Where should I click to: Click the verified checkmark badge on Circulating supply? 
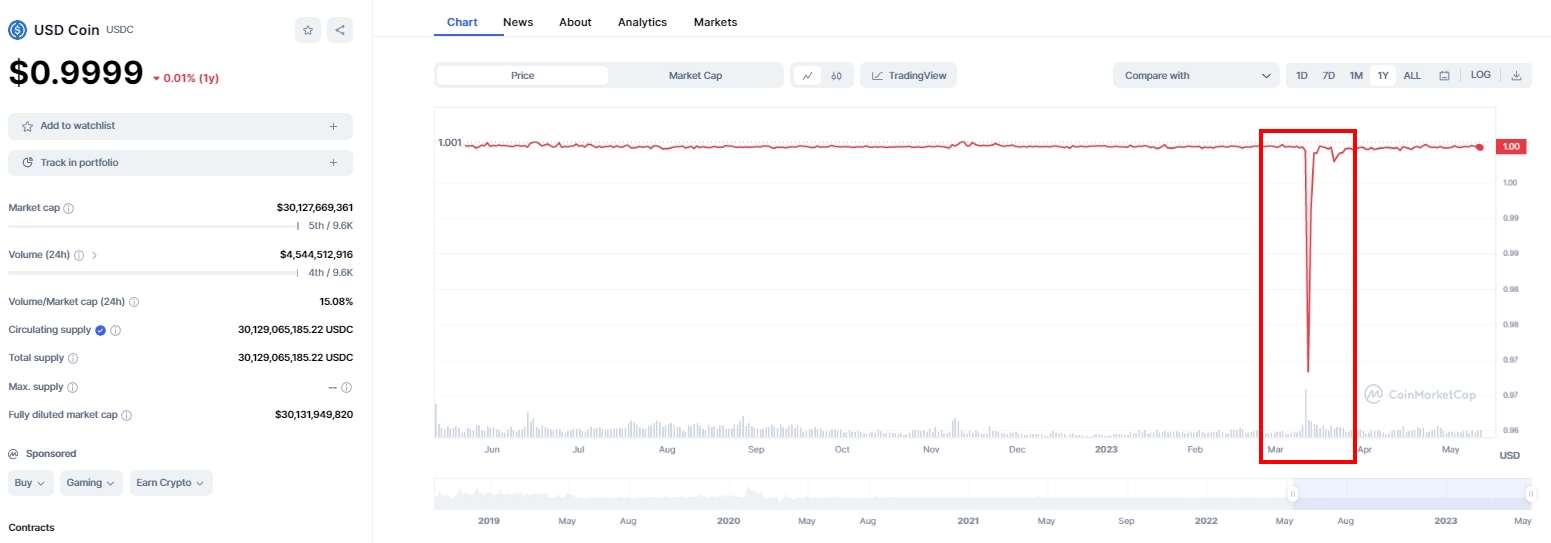100,330
